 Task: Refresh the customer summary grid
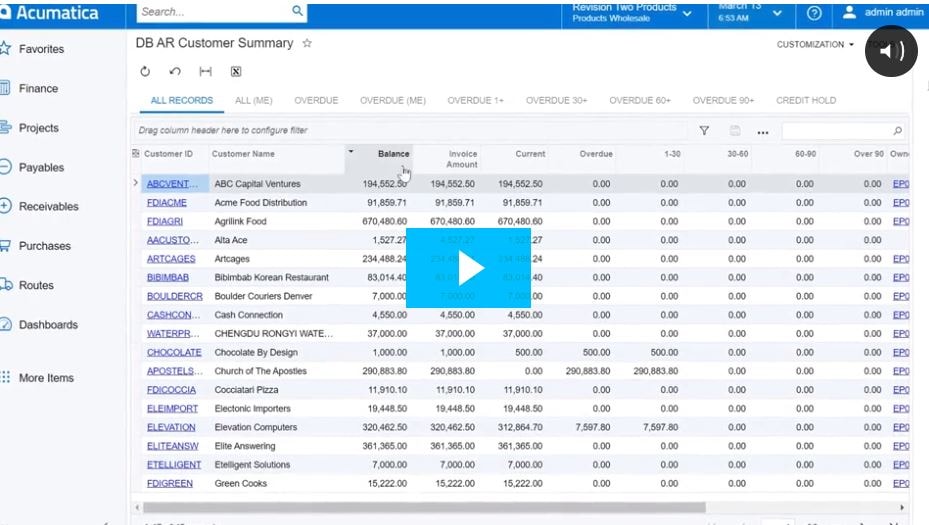point(145,72)
